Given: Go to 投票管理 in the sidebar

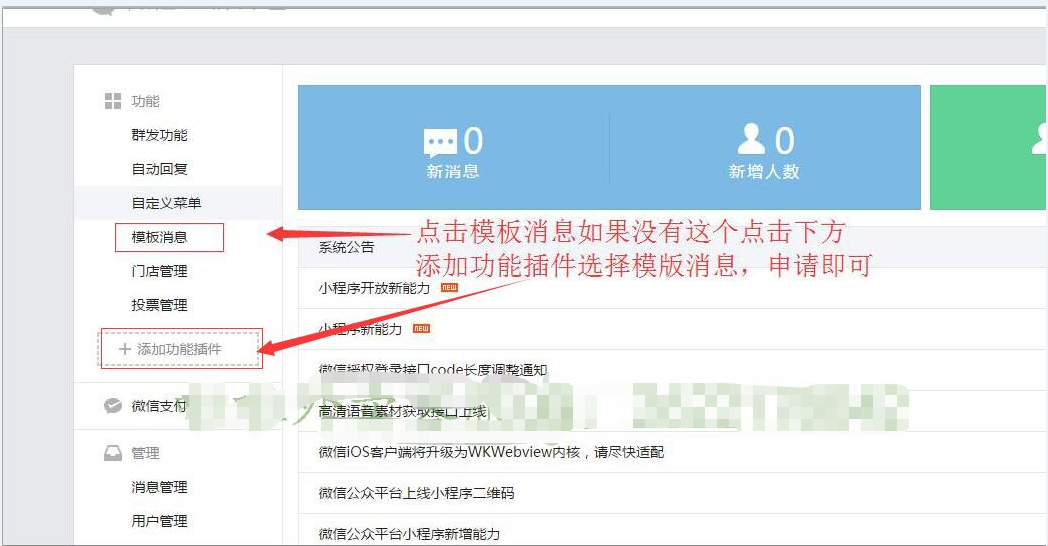Looking at the screenshot, I should (x=159, y=305).
